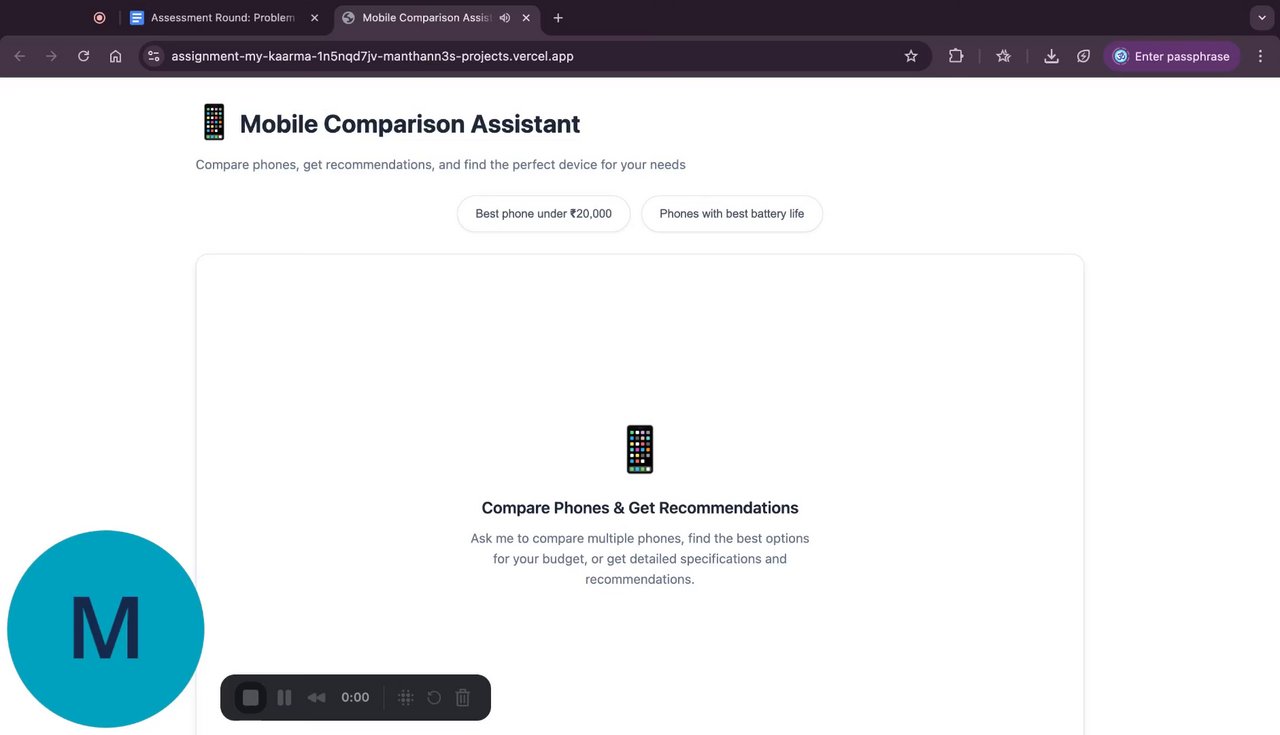Click the address bar URL

pyautogui.click(x=372, y=56)
